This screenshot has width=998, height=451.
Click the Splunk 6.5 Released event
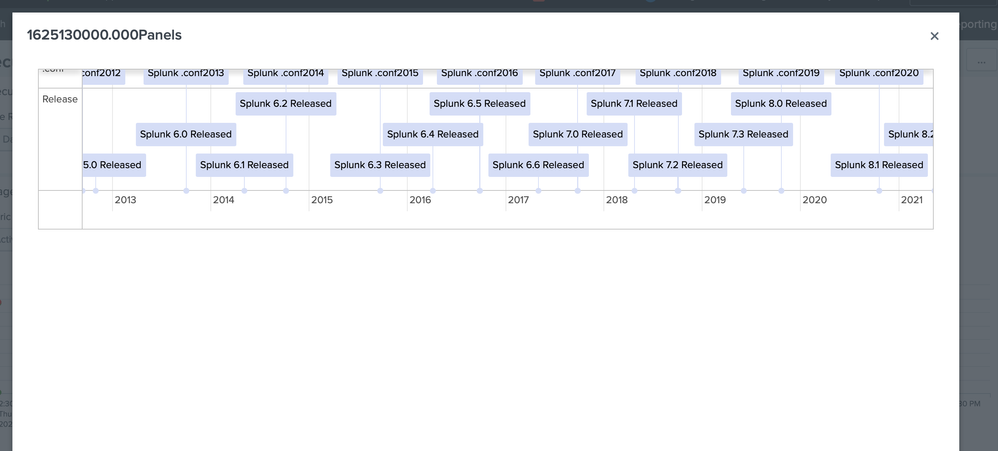point(479,103)
